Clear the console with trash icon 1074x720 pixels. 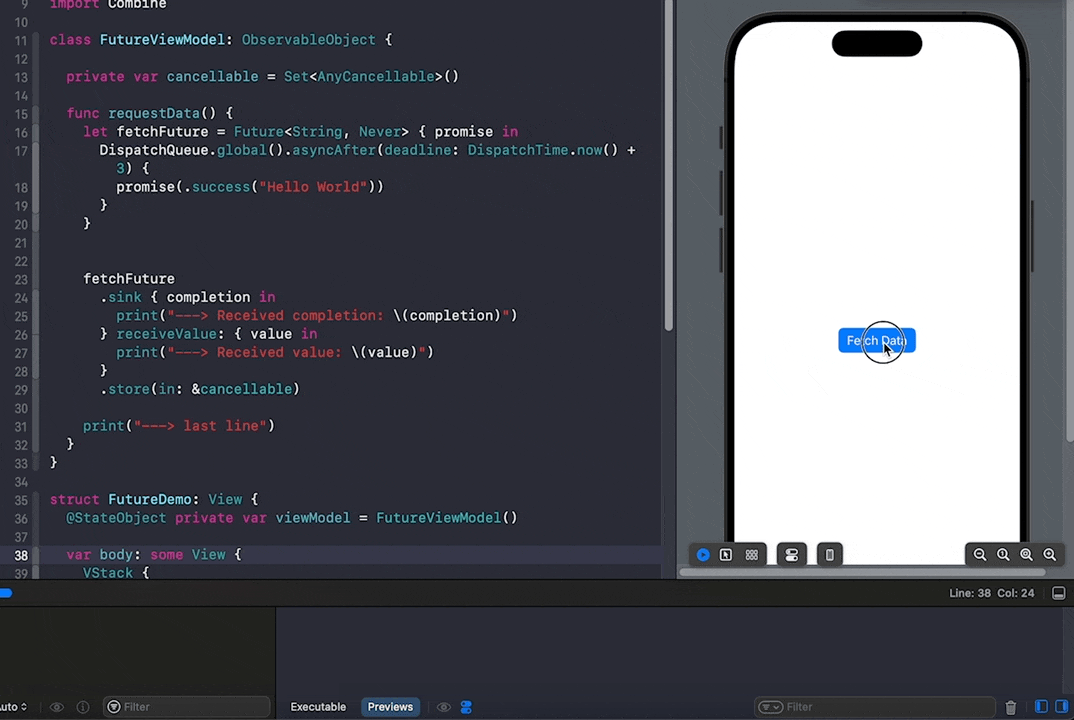pos(1010,707)
